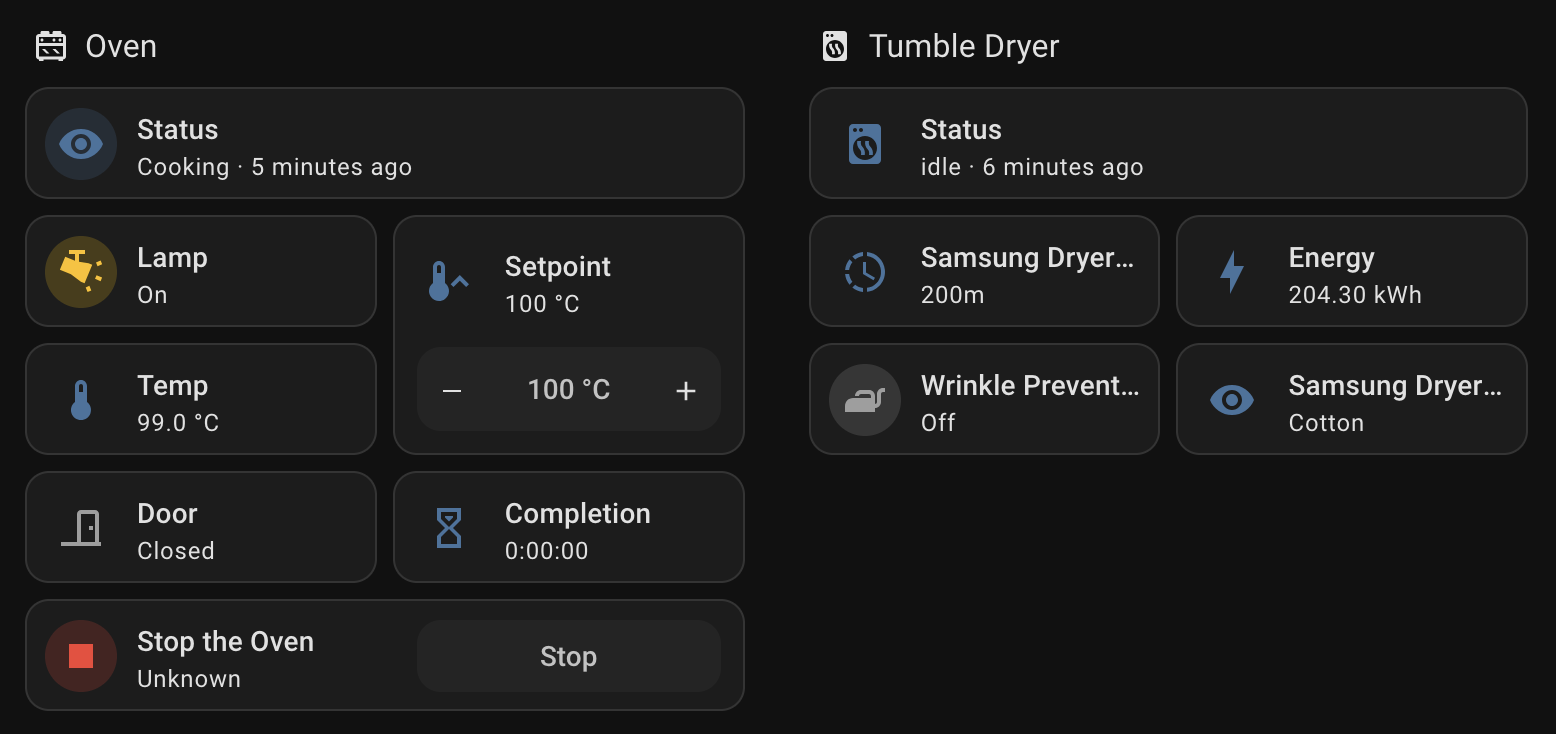
Task: Decrease the setpoint with the minus button
Action: [452, 390]
